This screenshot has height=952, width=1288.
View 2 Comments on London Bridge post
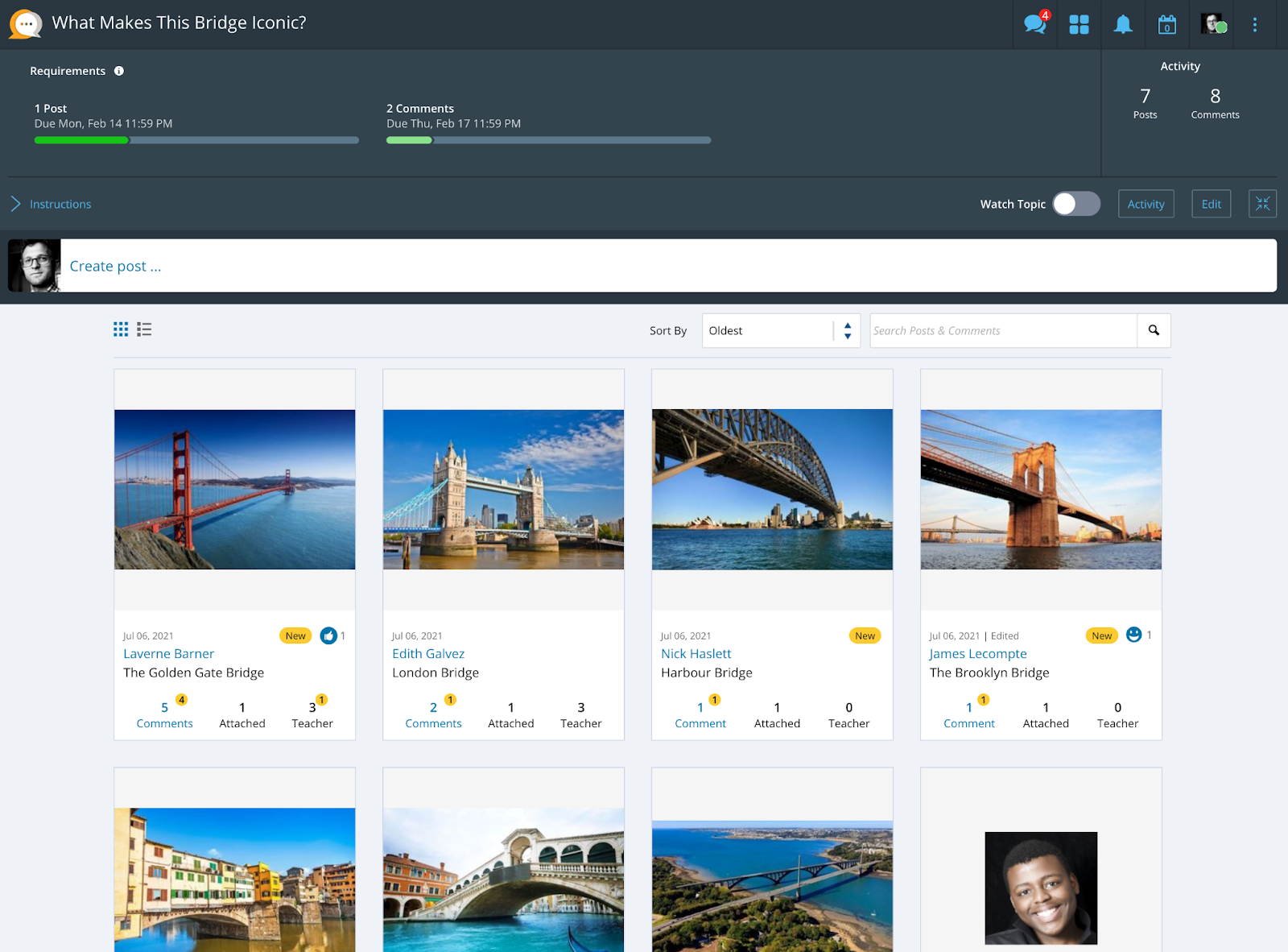(x=433, y=714)
